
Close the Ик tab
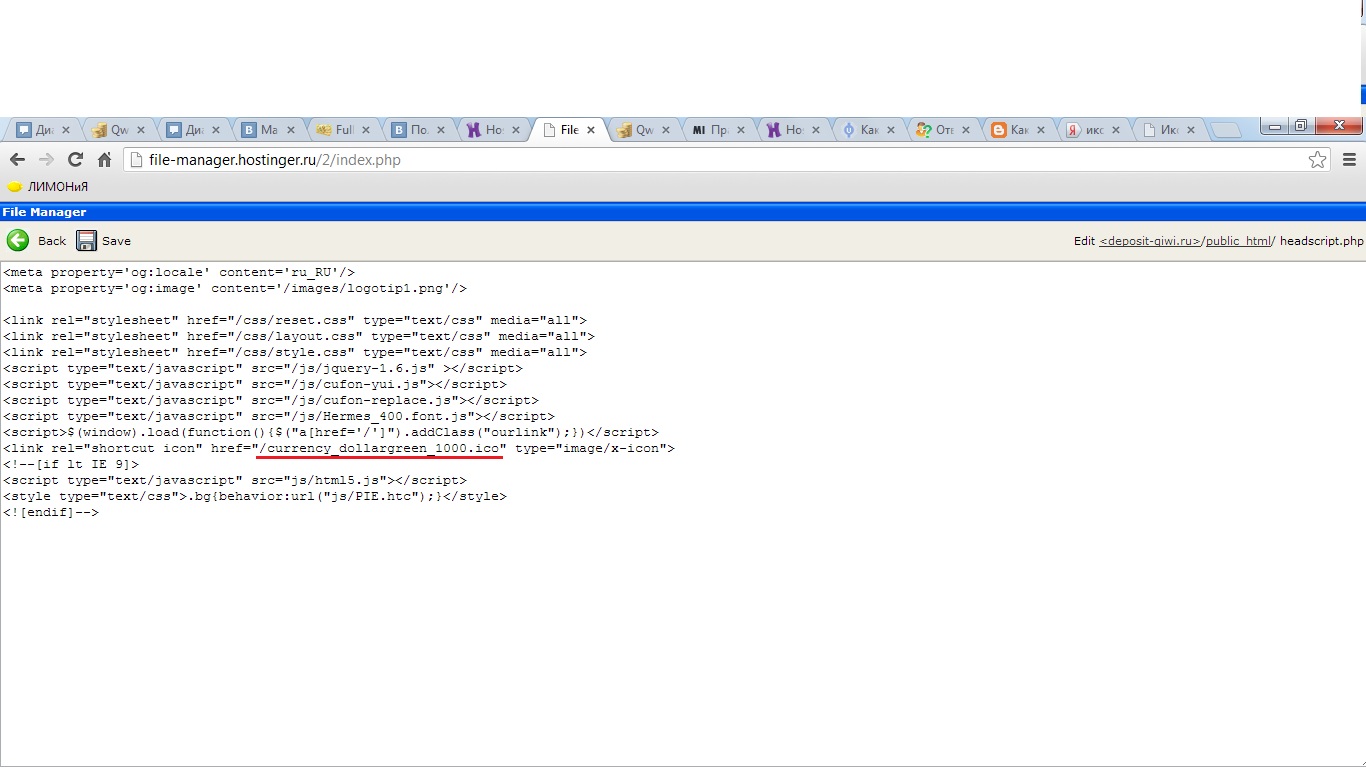point(1191,130)
